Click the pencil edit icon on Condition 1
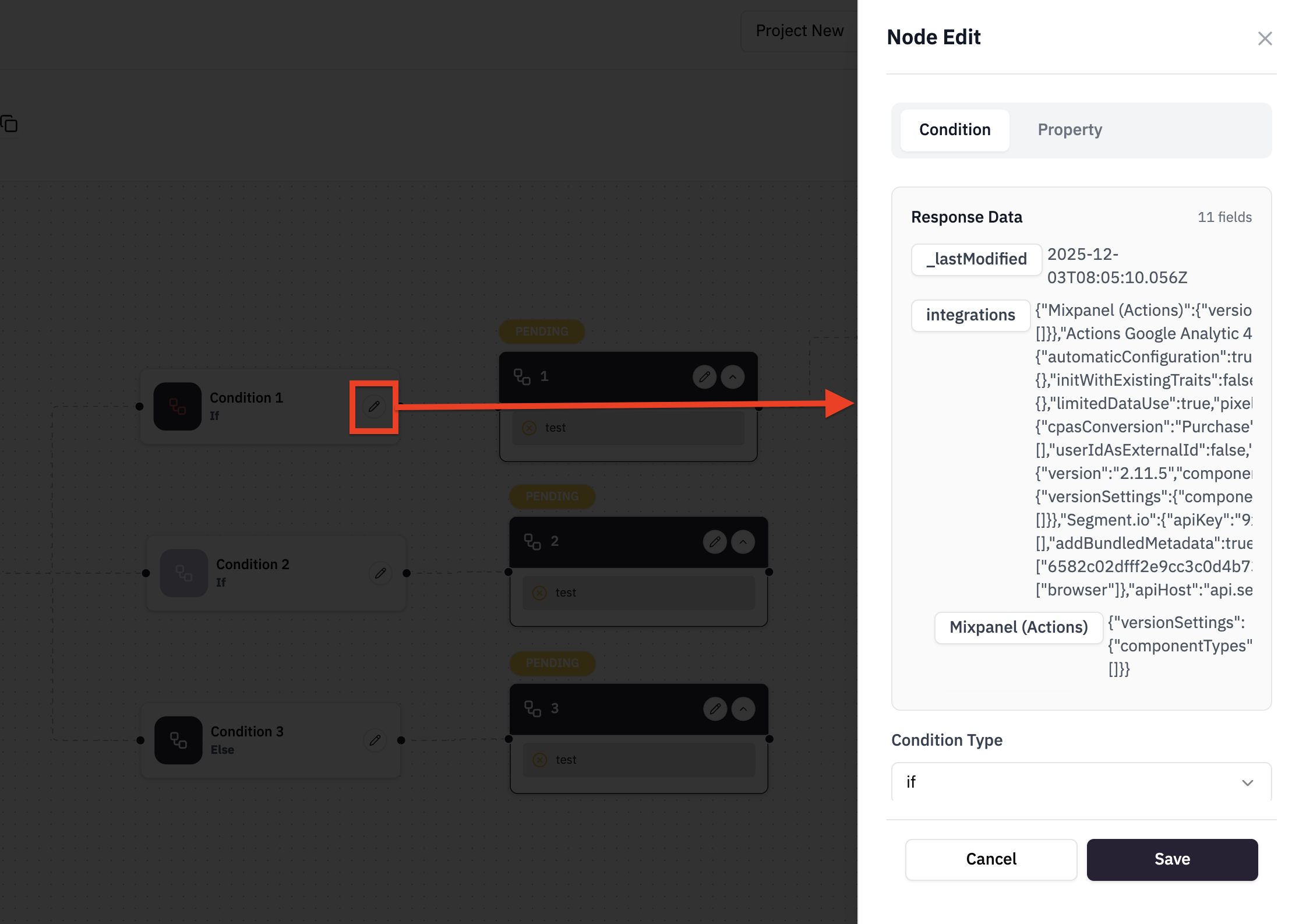This screenshot has height=924, width=1299. (x=374, y=407)
